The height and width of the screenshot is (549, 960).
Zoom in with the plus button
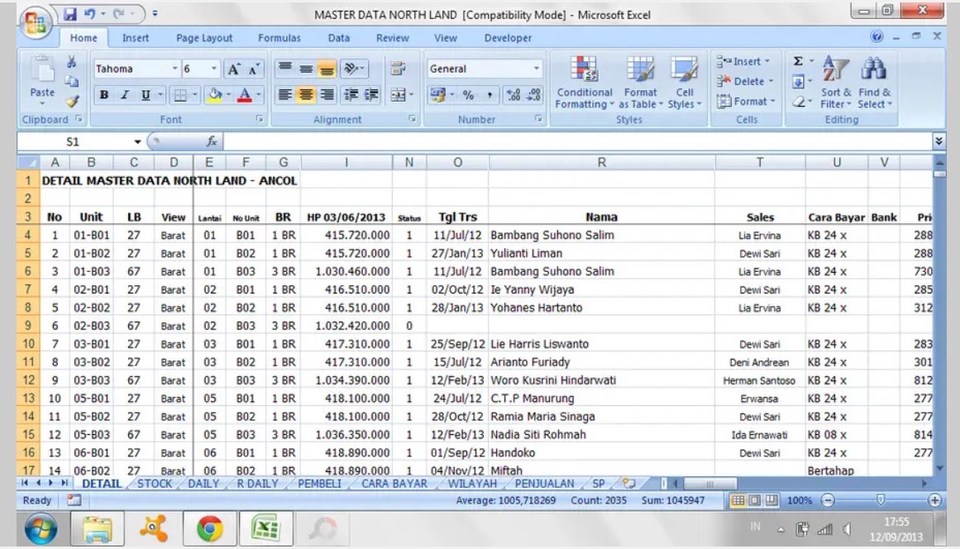(935, 501)
